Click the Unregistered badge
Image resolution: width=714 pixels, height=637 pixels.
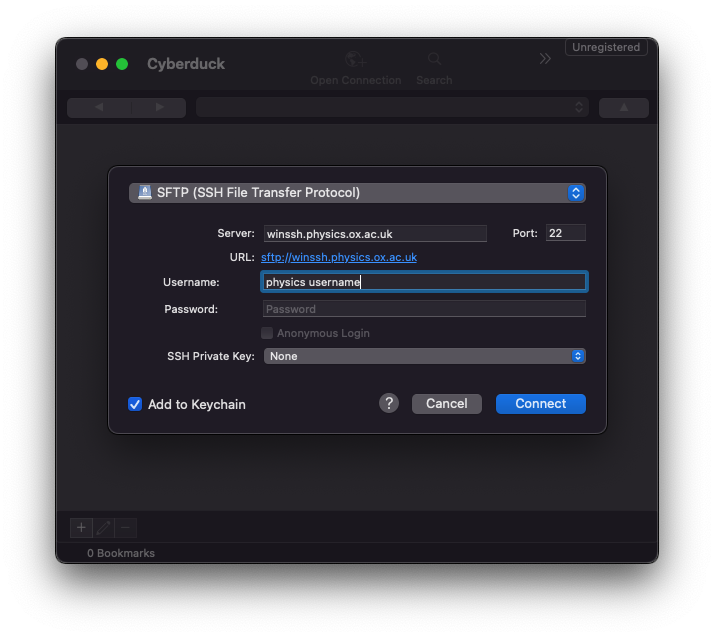tap(606, 47)
